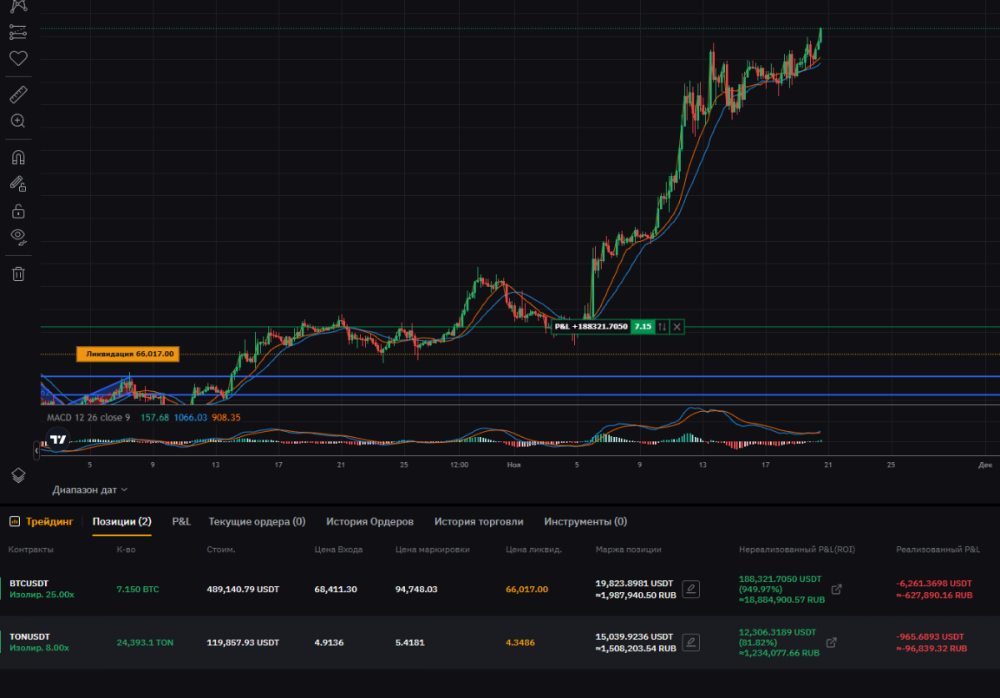Viewport: 1000px width, 698px height.
Task: Share BTCUSDT unrealized P&L
Action: coord(837,589)
